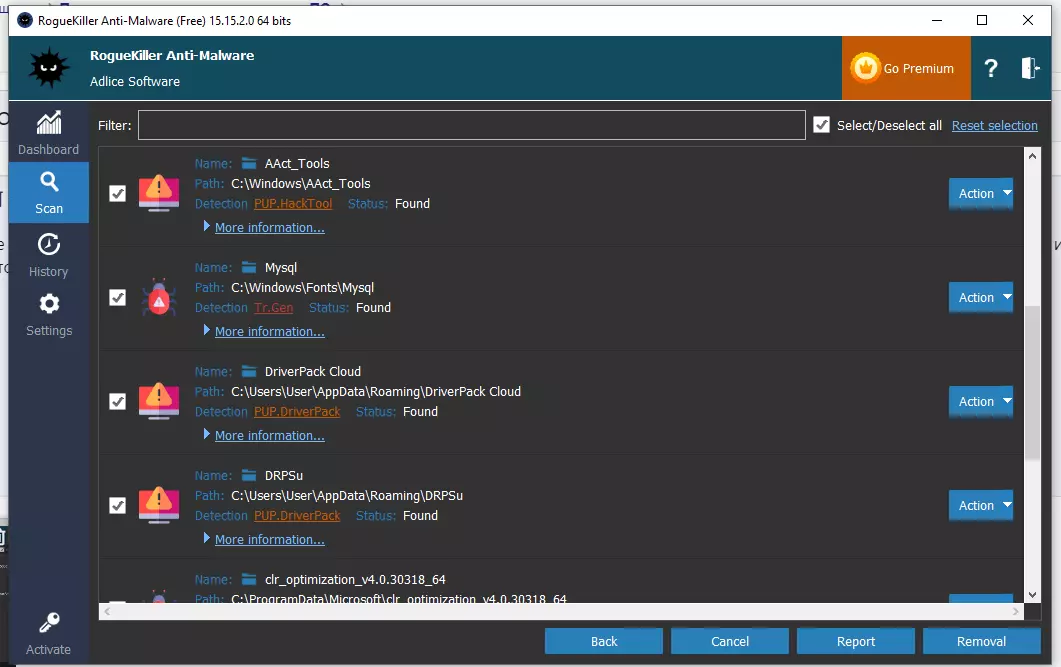Screen dimensions: 1061x667
Task: Open the Dashboard chart icon
Action: (x=48, y=123)
